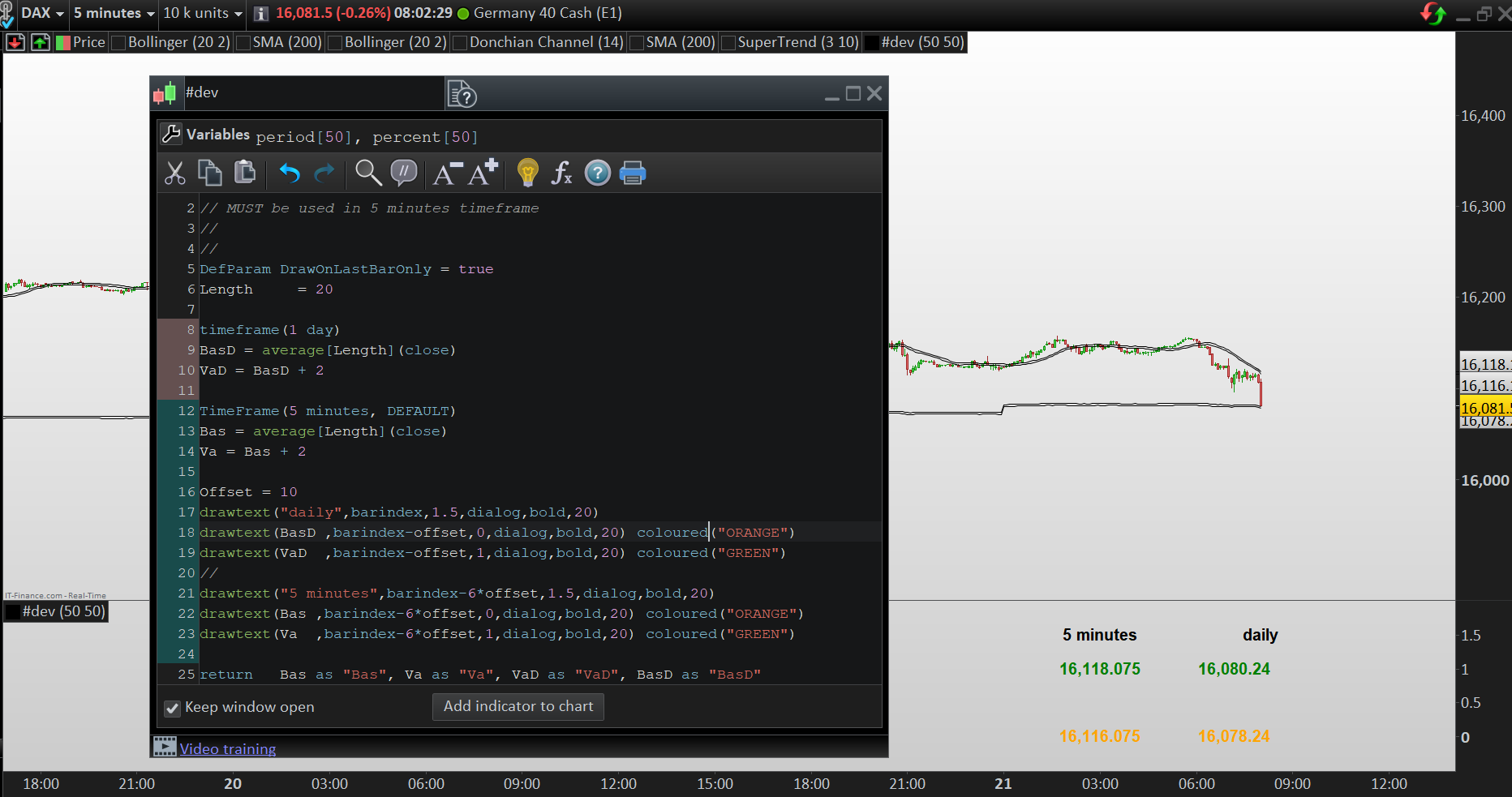Click the timeframe(1 day) code line
Viewport: 1512px width, 797px height.
coord(270,330)
